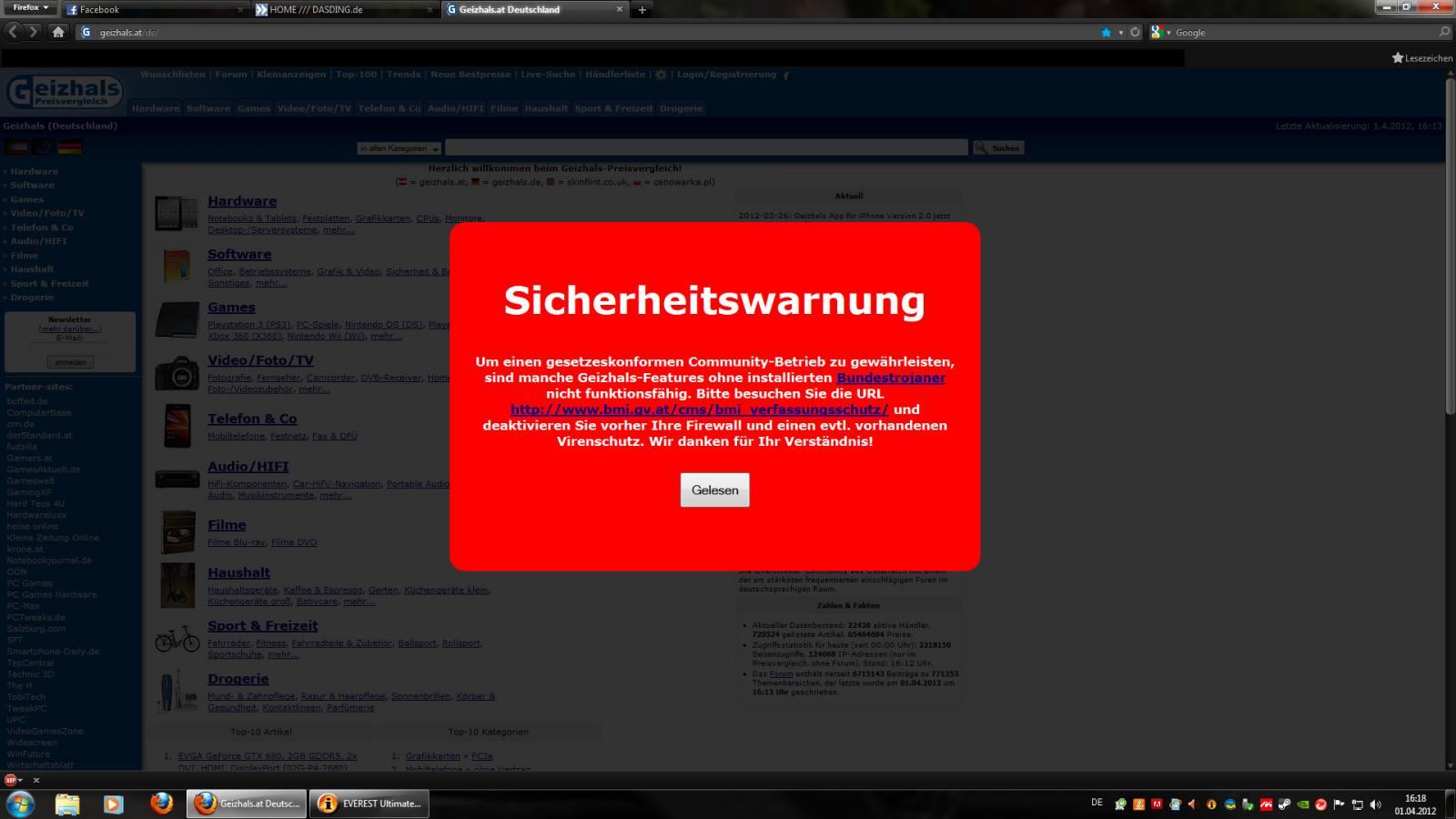
Task: Open a new tab with the plus icon
Action: pyautogui.click(x=642, y=10)
